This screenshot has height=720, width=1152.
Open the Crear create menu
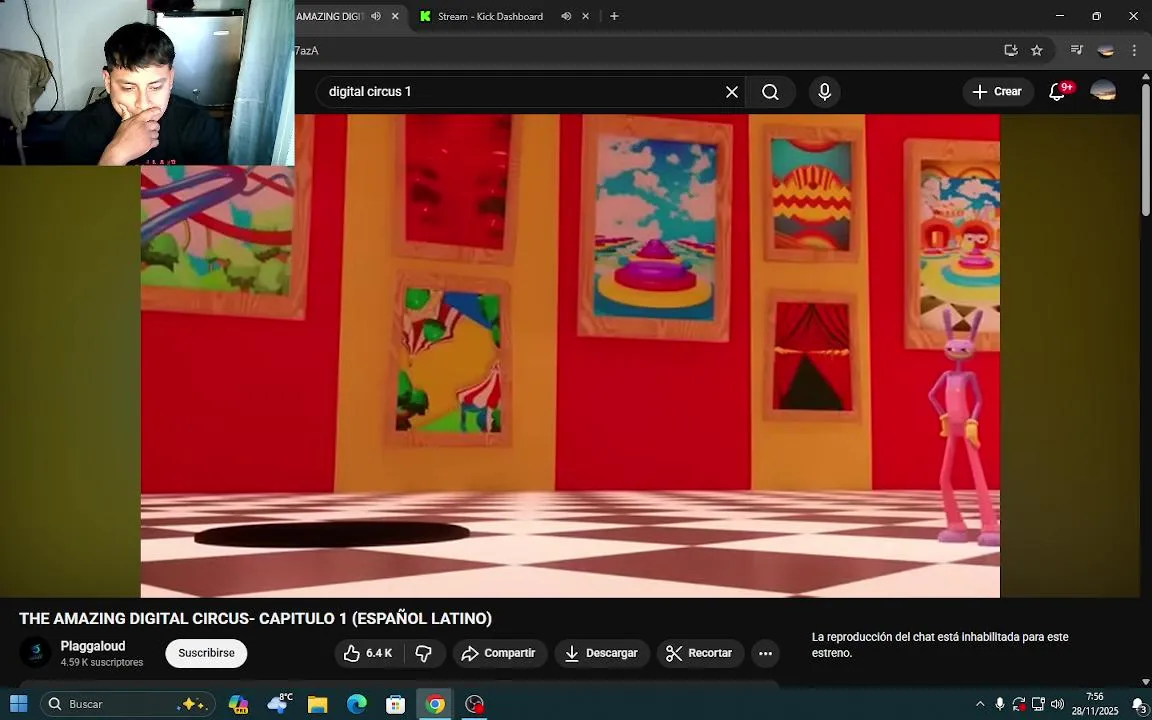click(998, 92)
